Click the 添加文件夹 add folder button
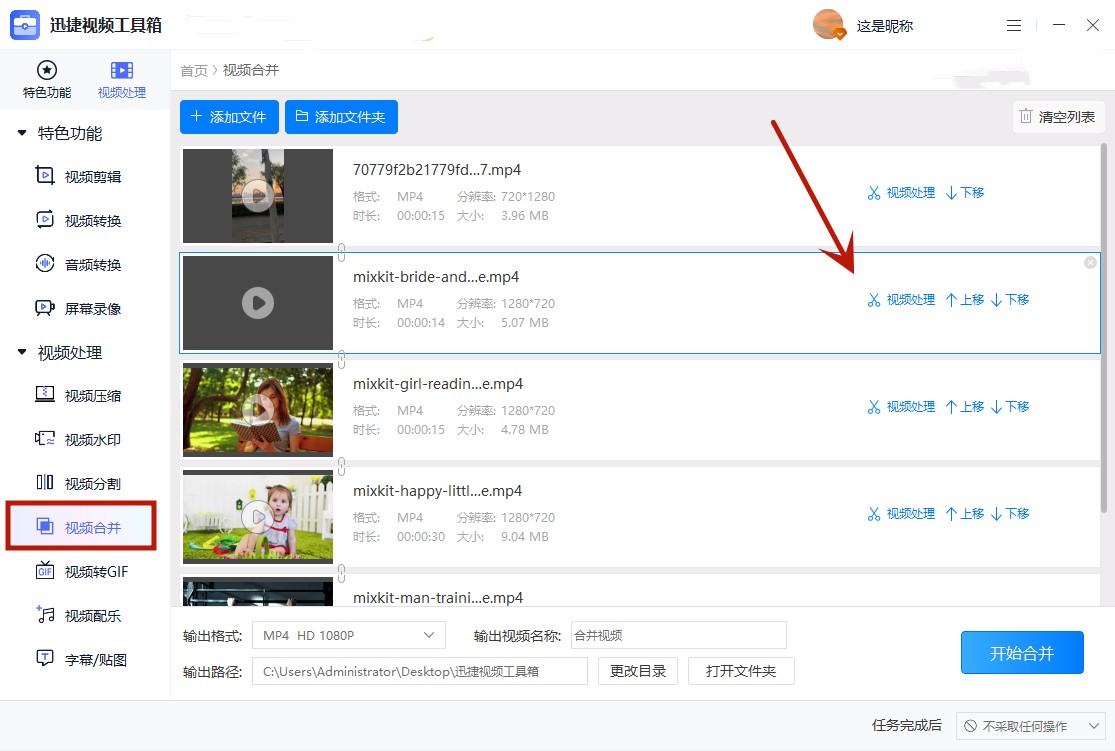 (x=341, y=116)
